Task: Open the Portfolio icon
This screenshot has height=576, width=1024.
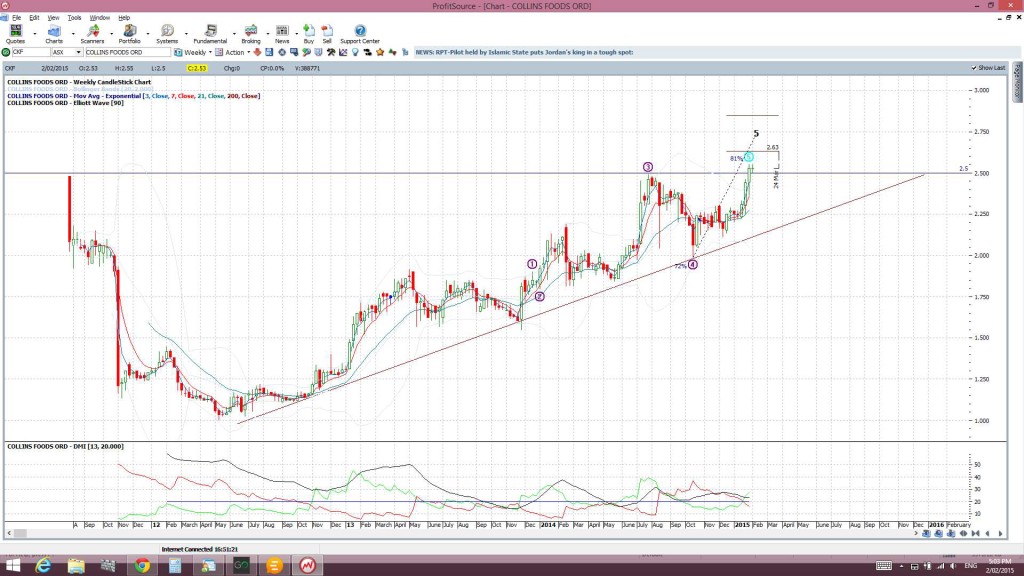Action: click(129, 31)
